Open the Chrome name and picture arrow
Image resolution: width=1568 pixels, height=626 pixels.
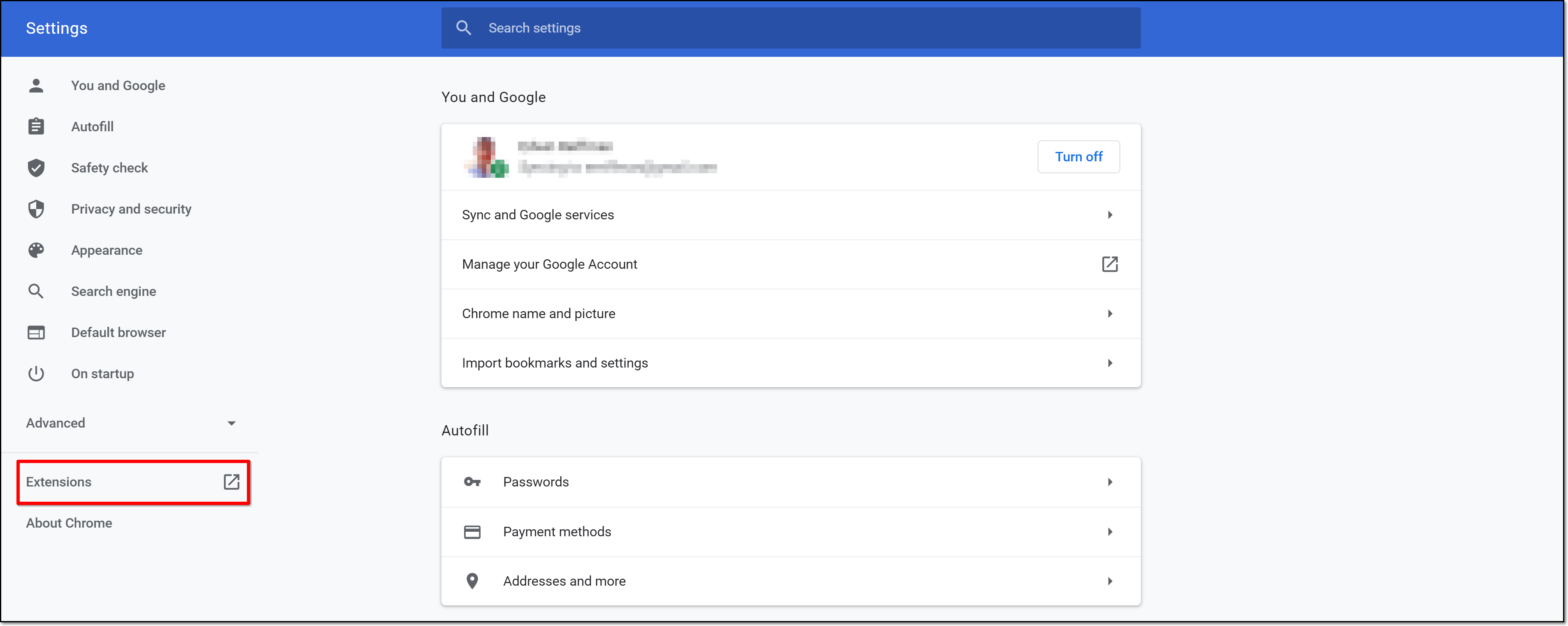[1110, 314]
